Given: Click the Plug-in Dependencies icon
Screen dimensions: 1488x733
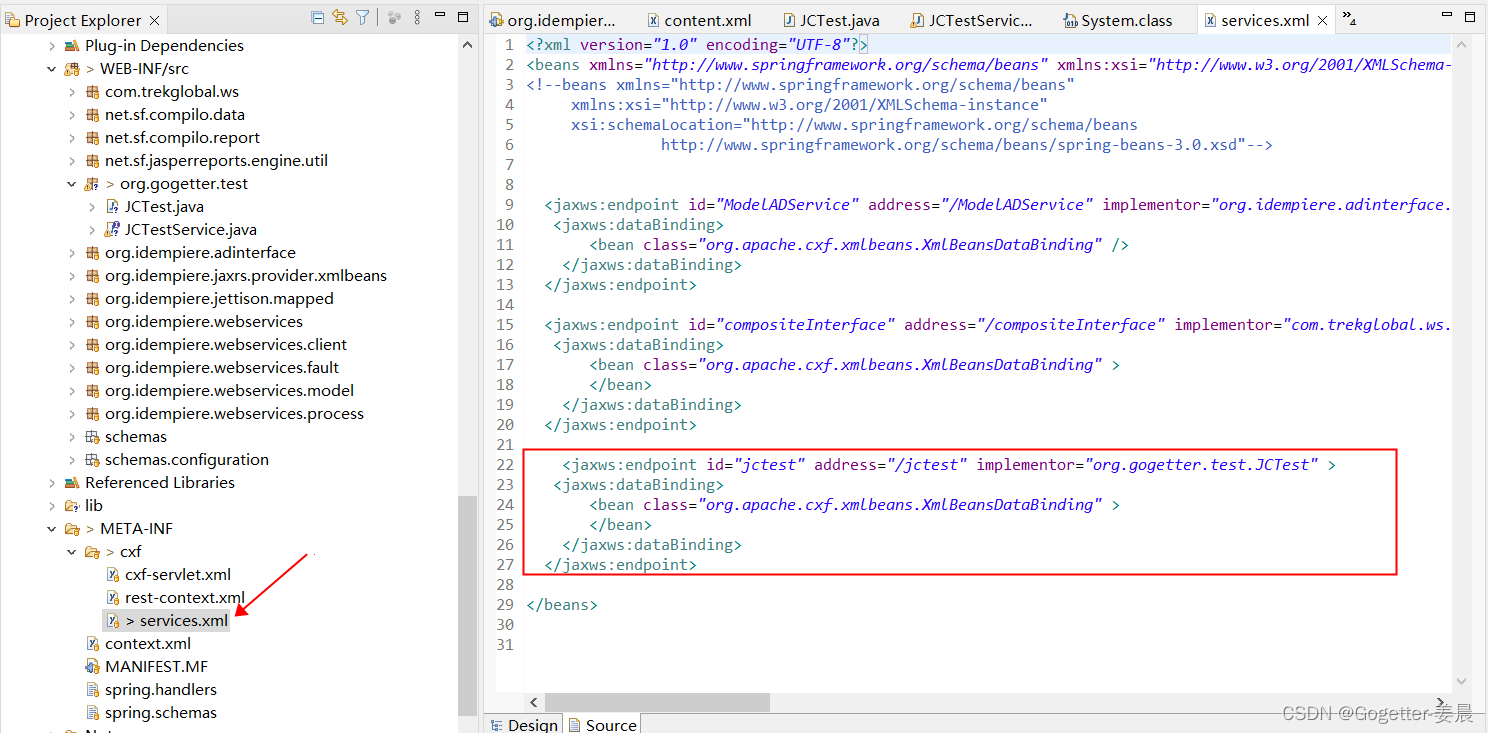Looking at the screenshot, I should tap(71, 45).
